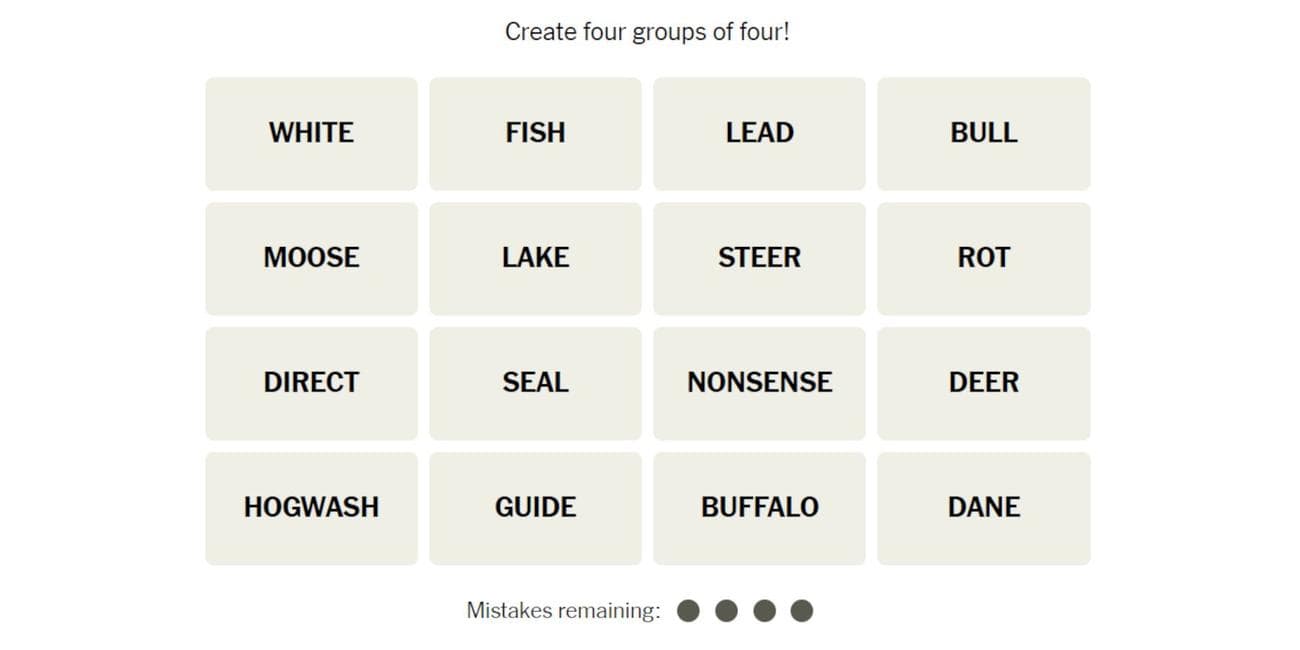Select the HOGWASH word tile
The height and width of the screenshot is (650, 1300).
[311, 508]
